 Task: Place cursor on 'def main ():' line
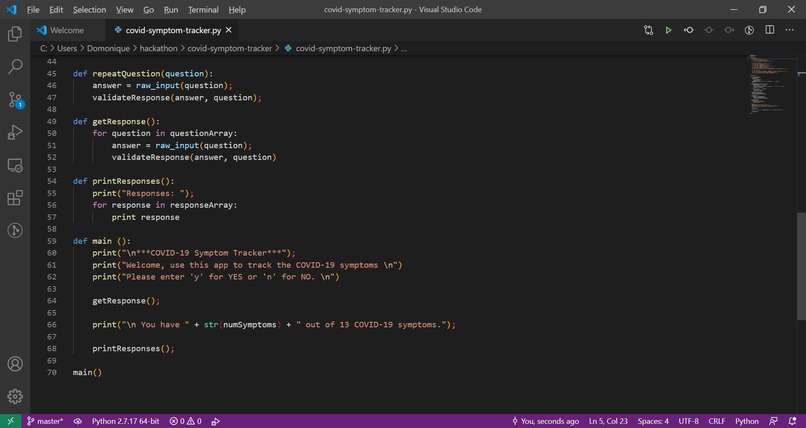102,241
